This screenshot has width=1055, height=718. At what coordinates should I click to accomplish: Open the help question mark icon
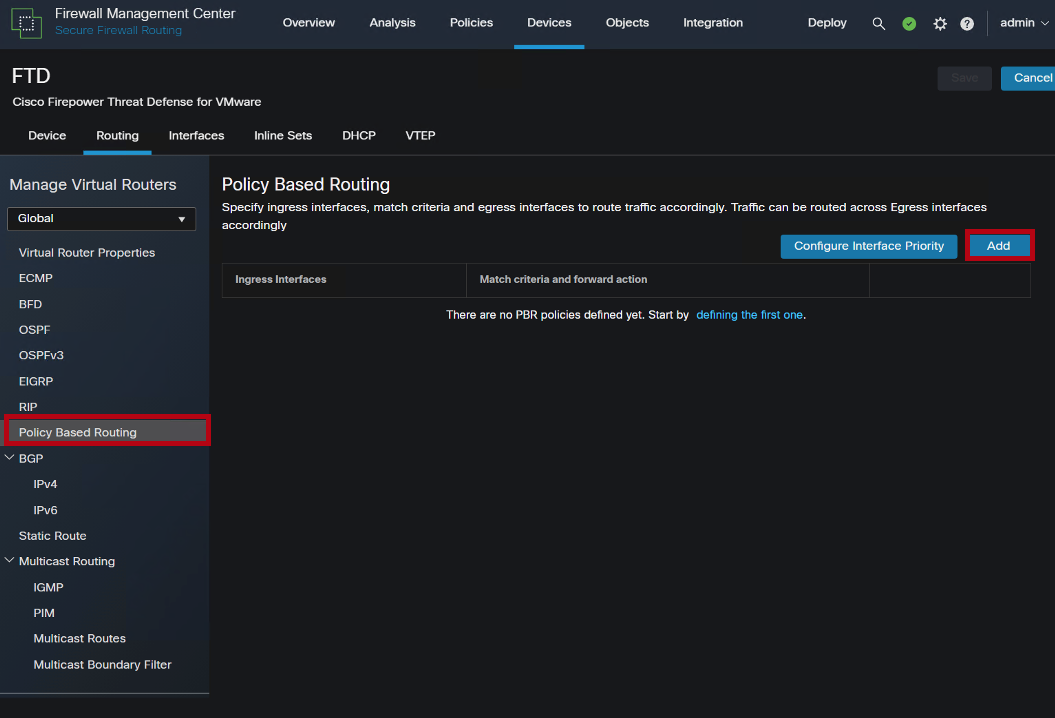tap(967, 24)
